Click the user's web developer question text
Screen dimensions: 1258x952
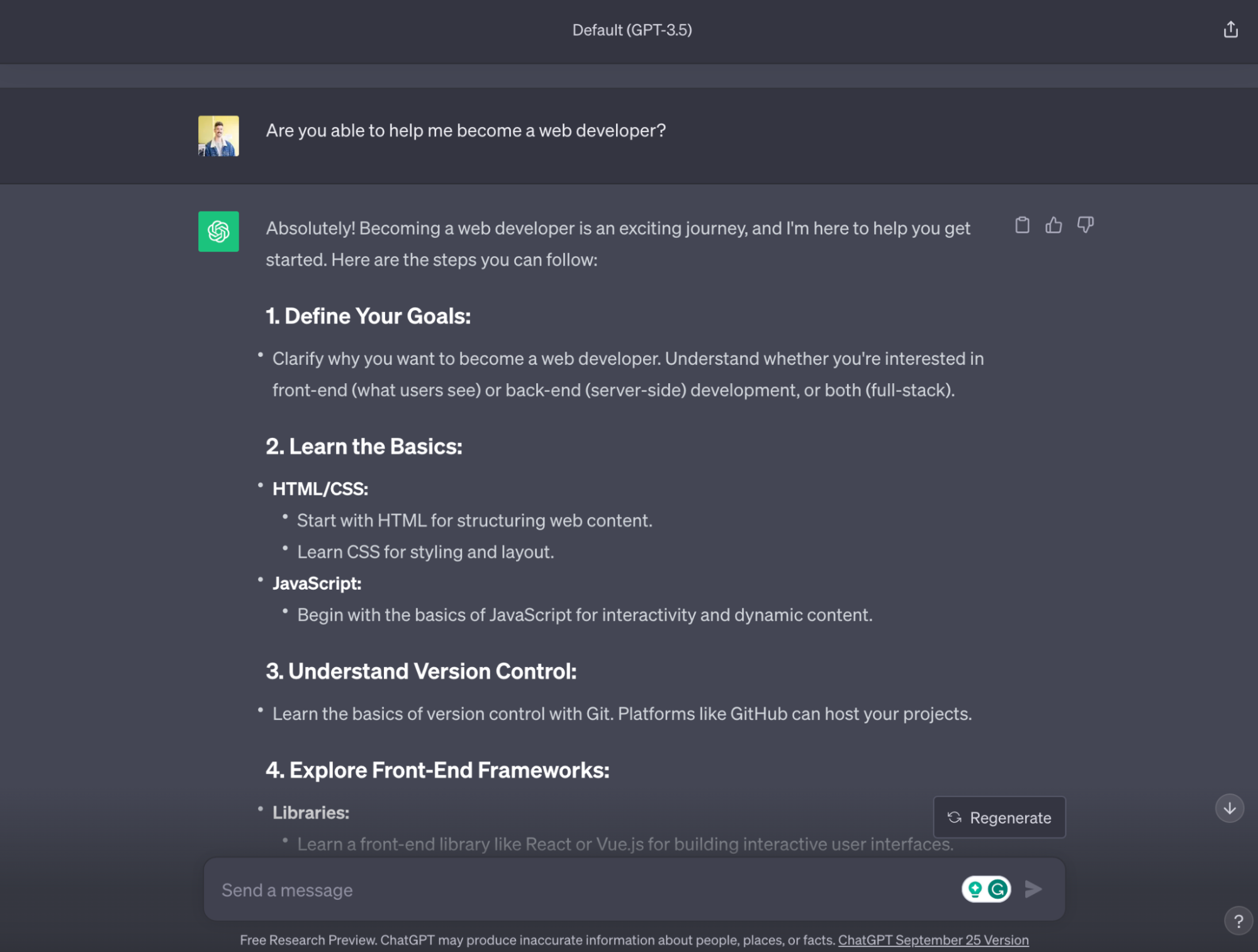466,130
